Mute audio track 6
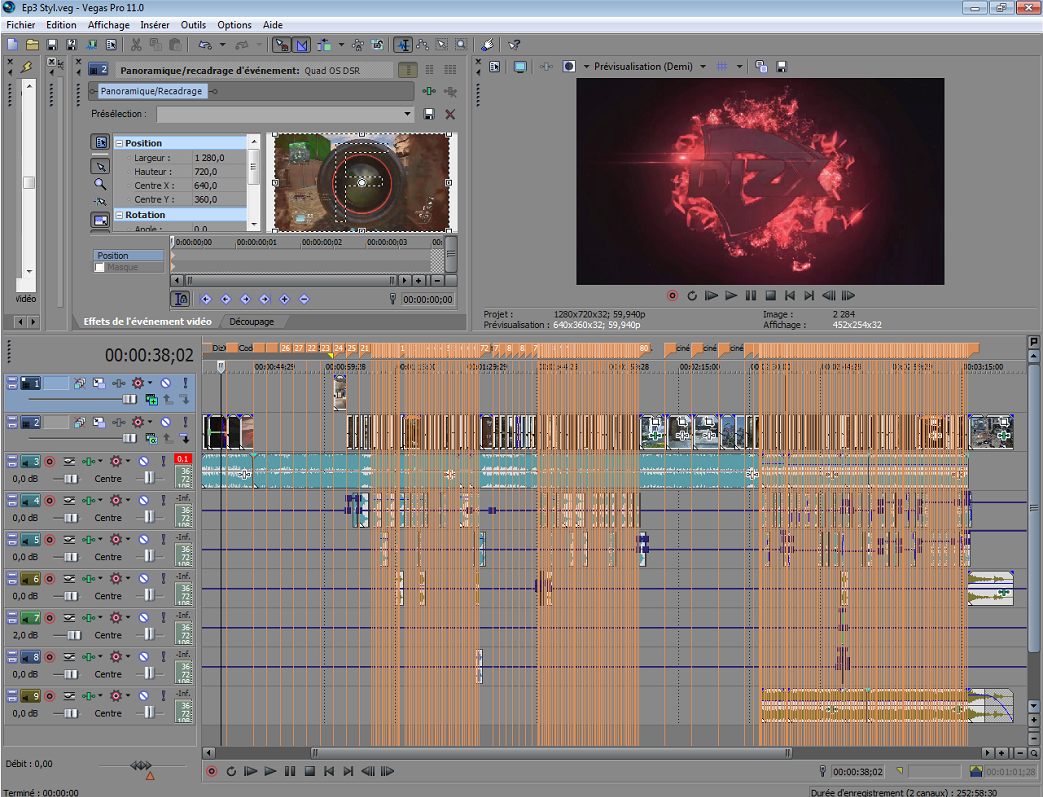 [144, 578]
